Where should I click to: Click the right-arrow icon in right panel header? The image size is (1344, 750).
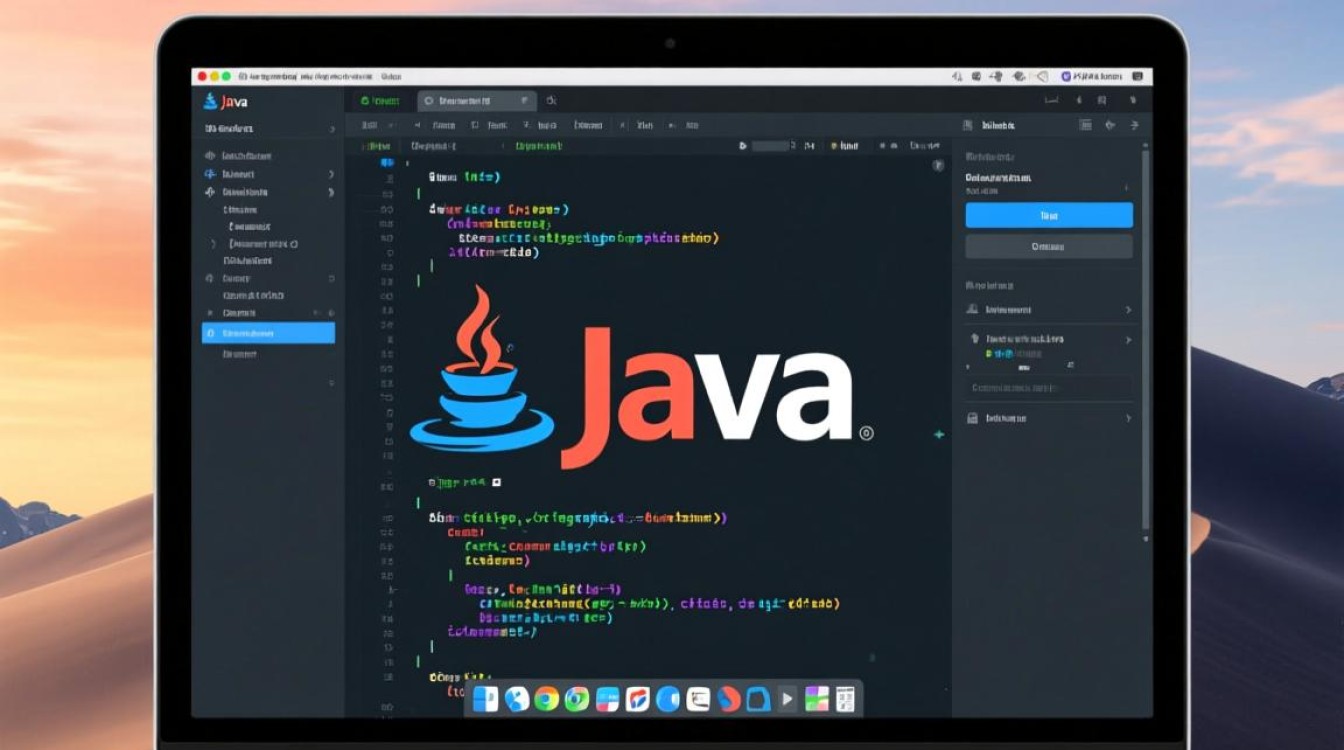click(x=1134, y=126)
